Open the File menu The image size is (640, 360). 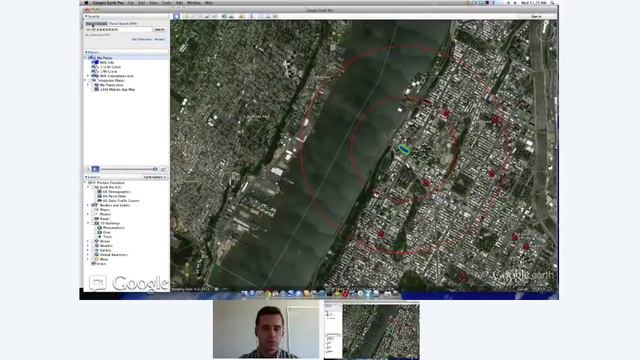131,2
